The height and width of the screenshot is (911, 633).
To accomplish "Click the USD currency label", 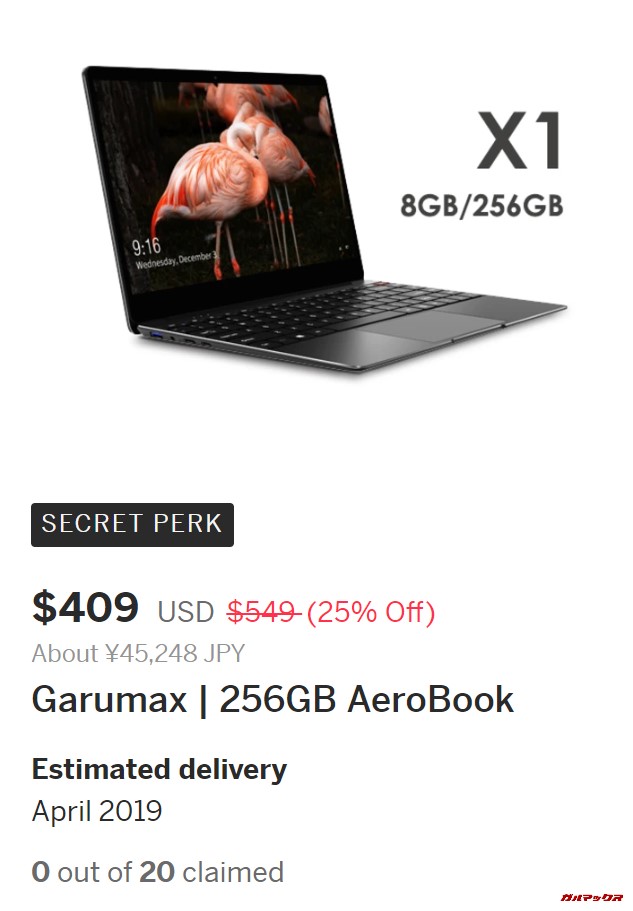I will [186, 612].
